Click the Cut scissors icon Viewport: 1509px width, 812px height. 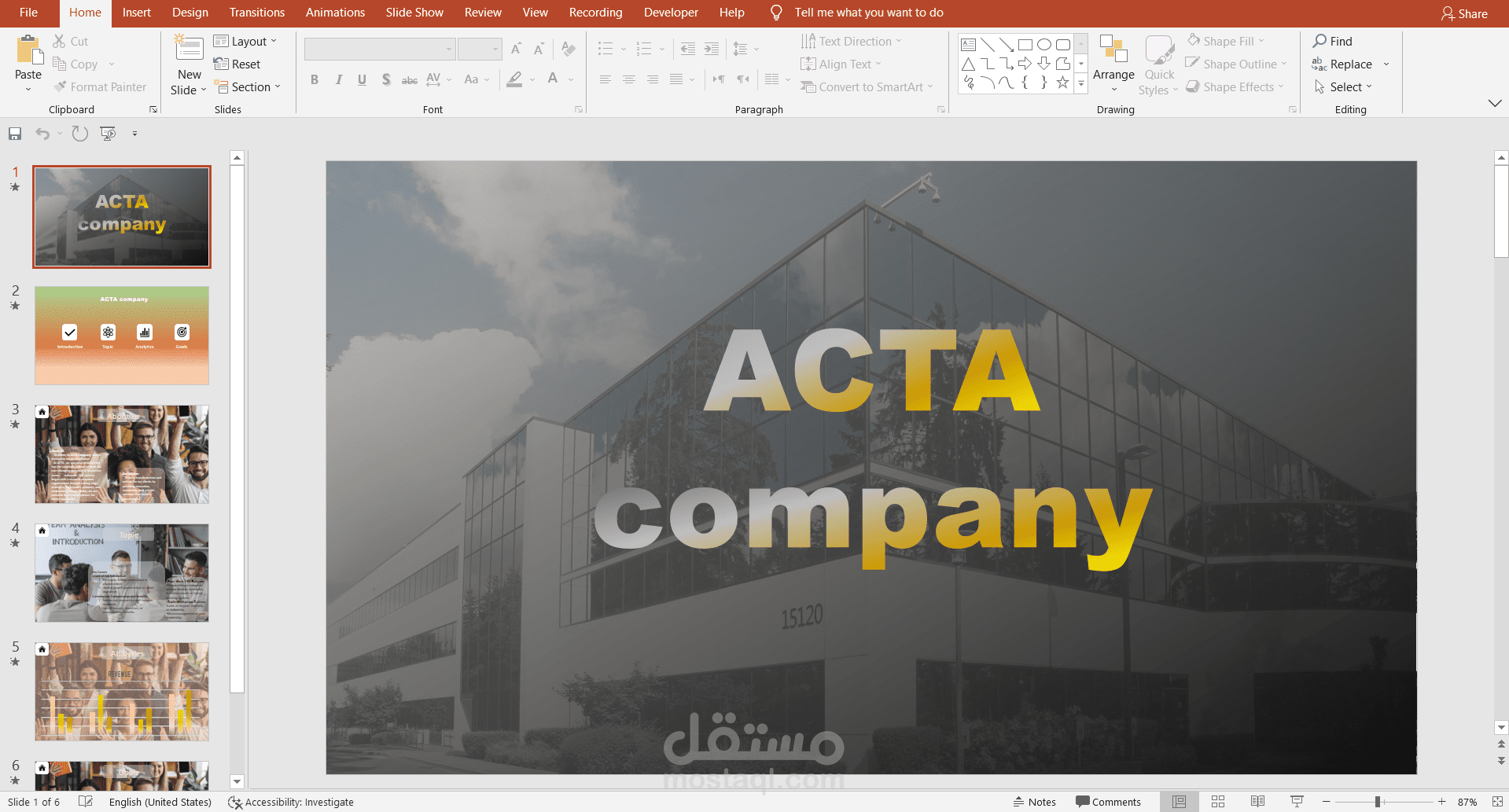pos(60,41)
